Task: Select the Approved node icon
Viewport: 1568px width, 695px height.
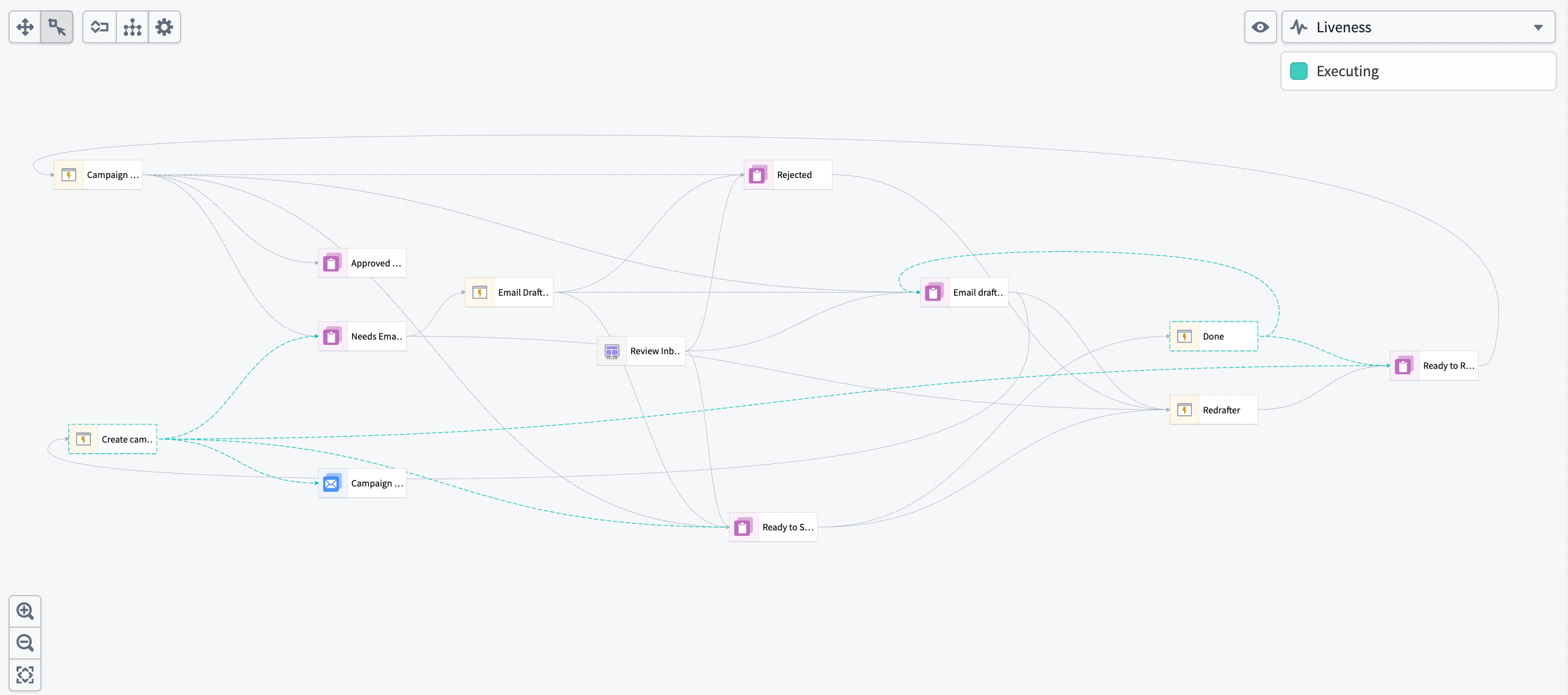Action: pyautogui.click(x=332, y=263)
